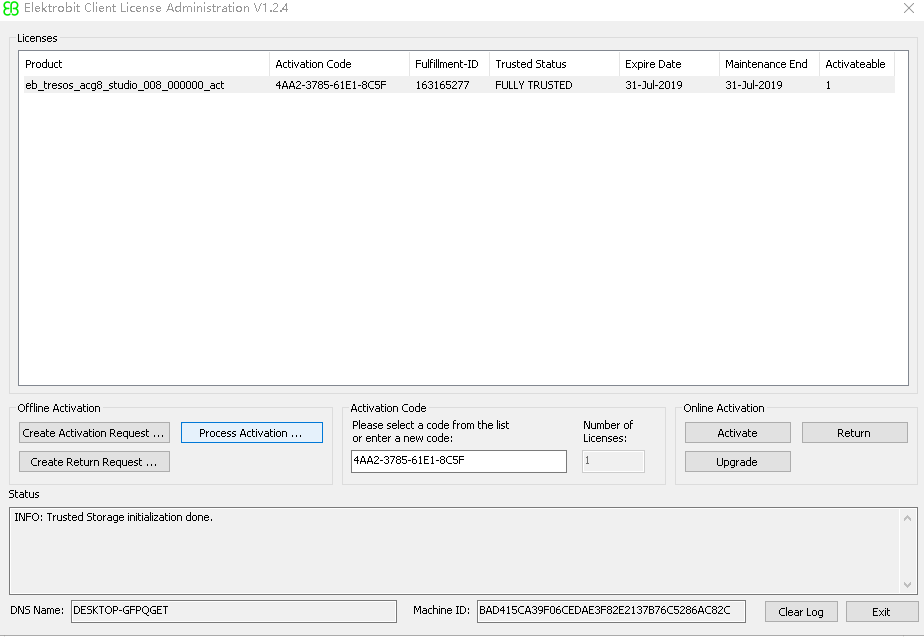Sort by Maintenance End column header

pos(769,64)
